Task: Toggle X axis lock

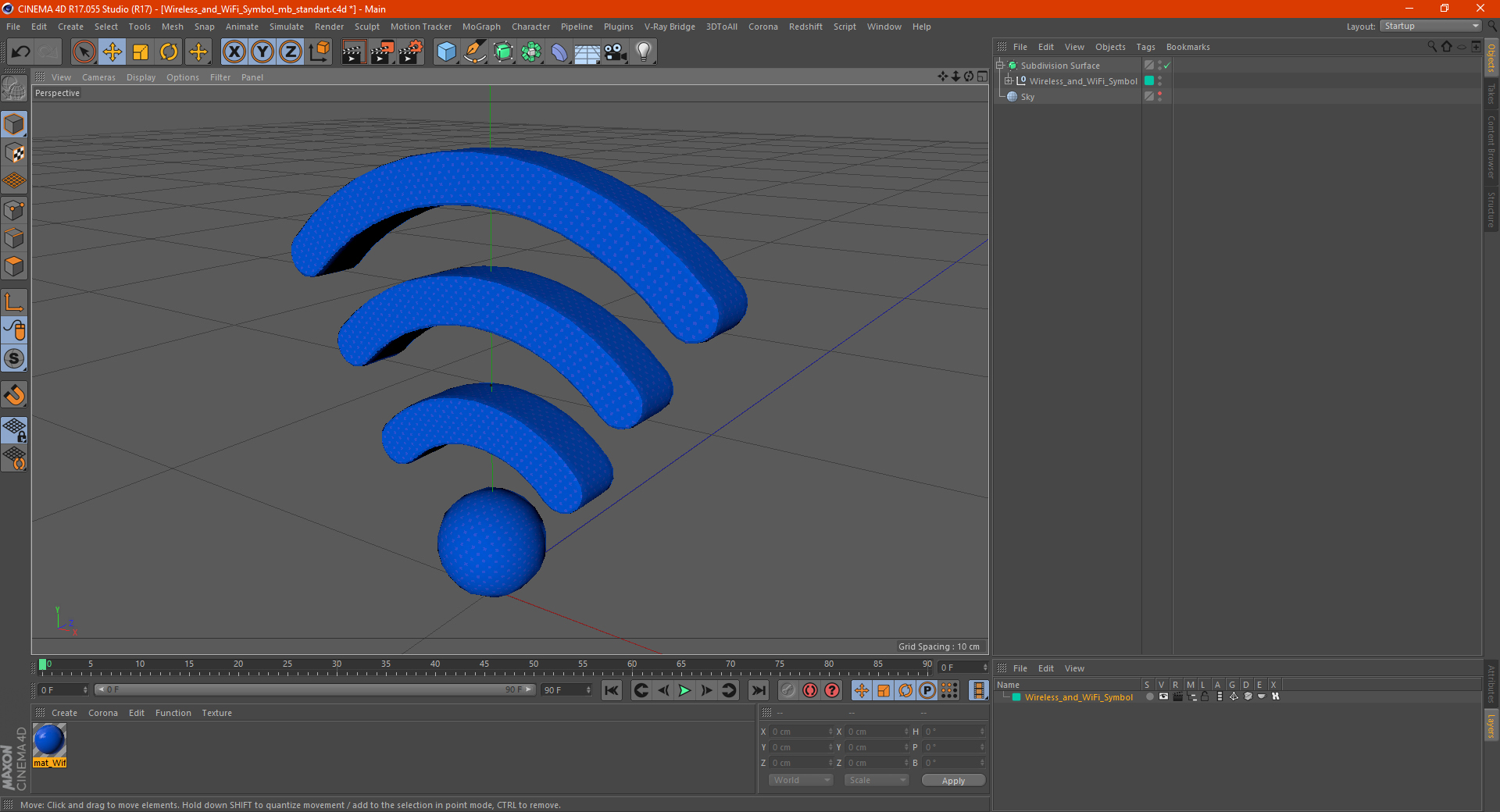Action: click(234, 52)
